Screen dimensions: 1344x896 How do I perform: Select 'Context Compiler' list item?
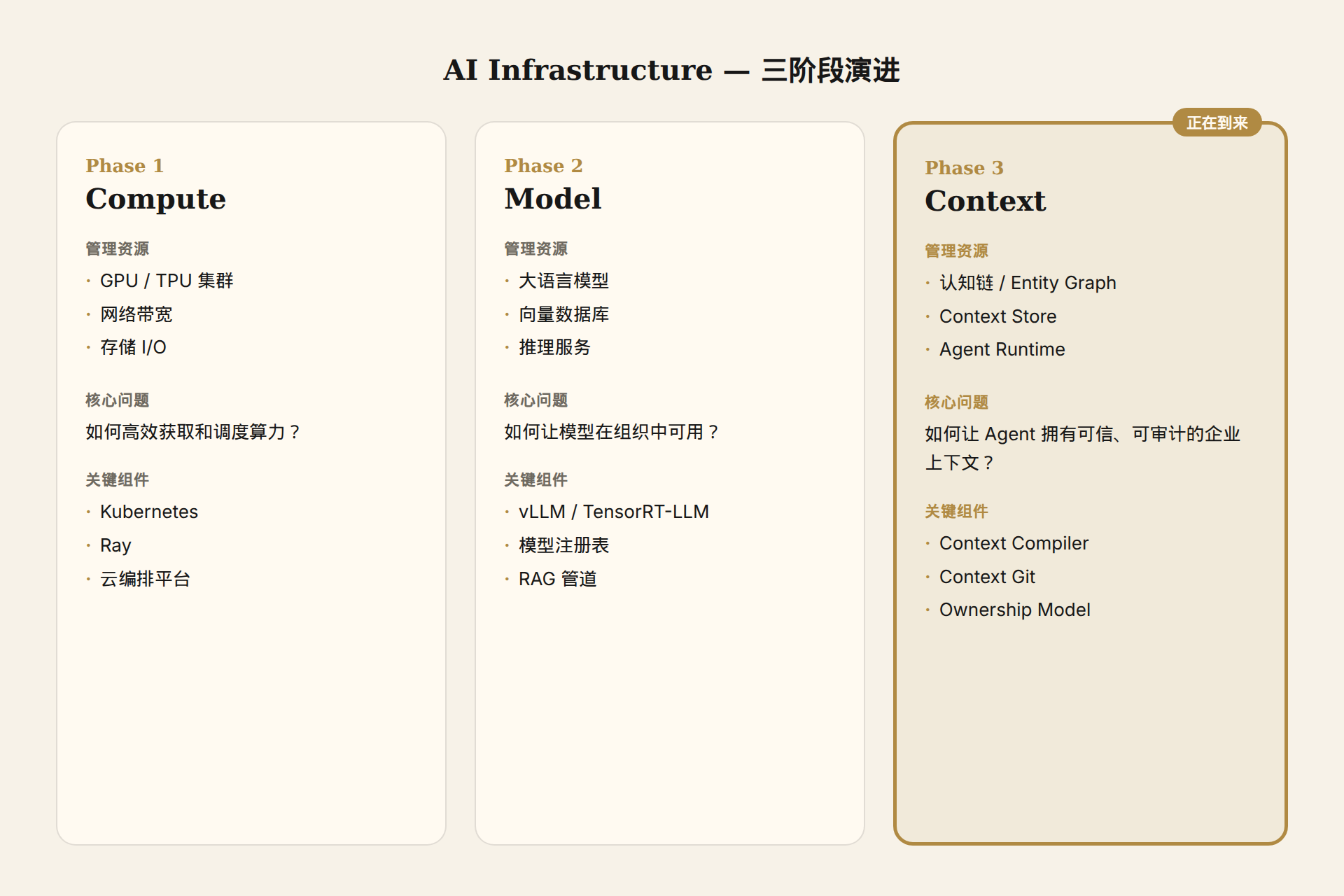pyautogui.click(x=1014, y=543)
